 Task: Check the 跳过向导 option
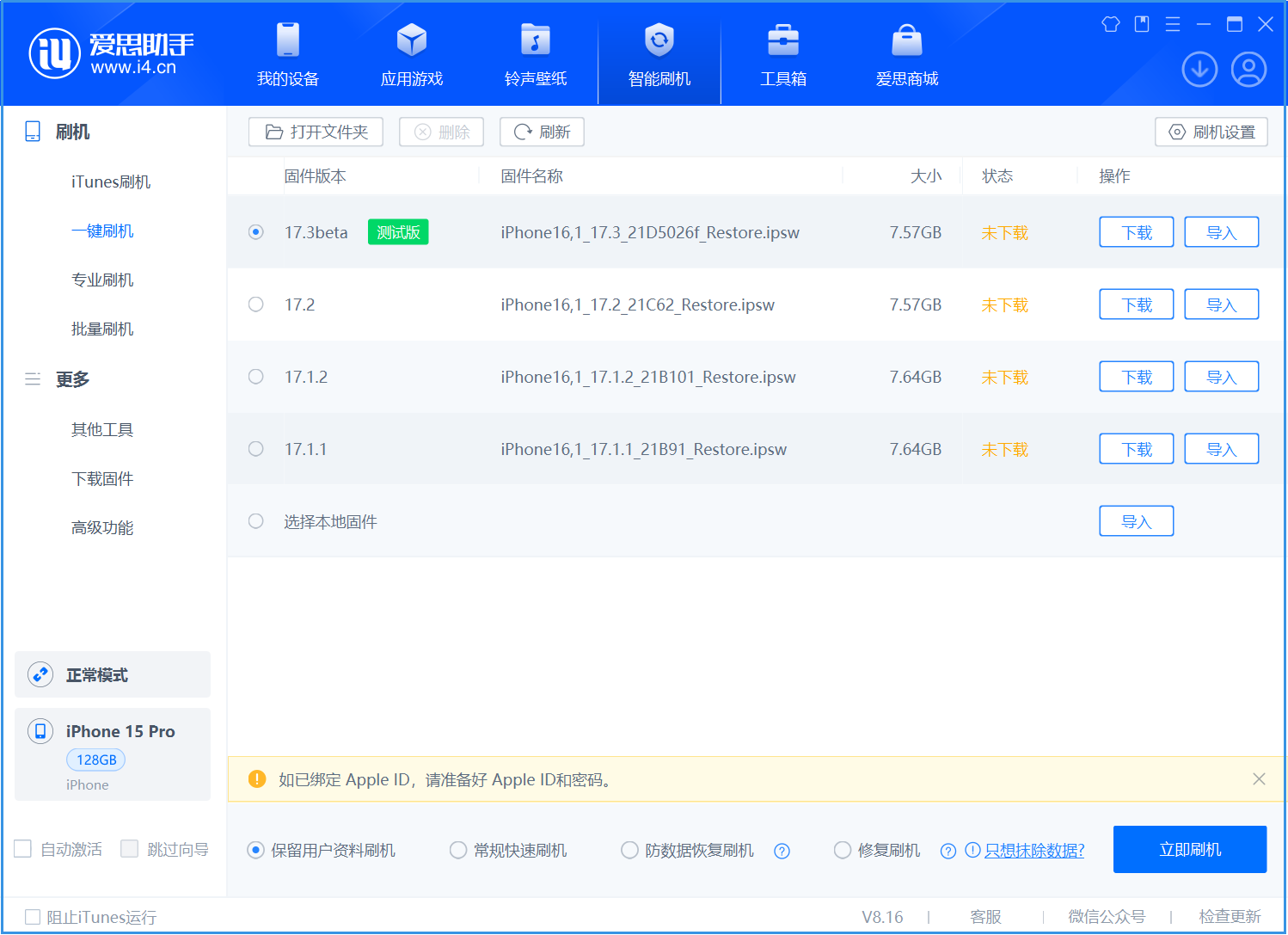tap(130, 849)
